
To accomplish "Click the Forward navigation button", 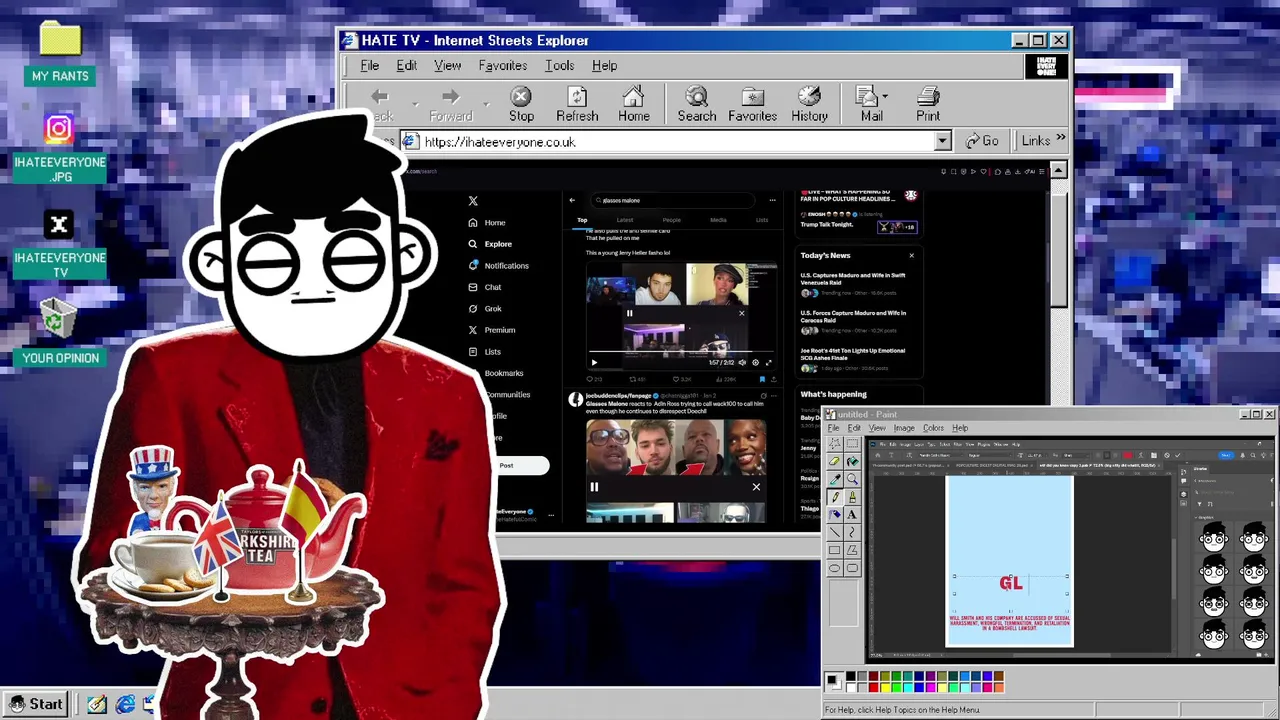I will (x=450, y=104).
